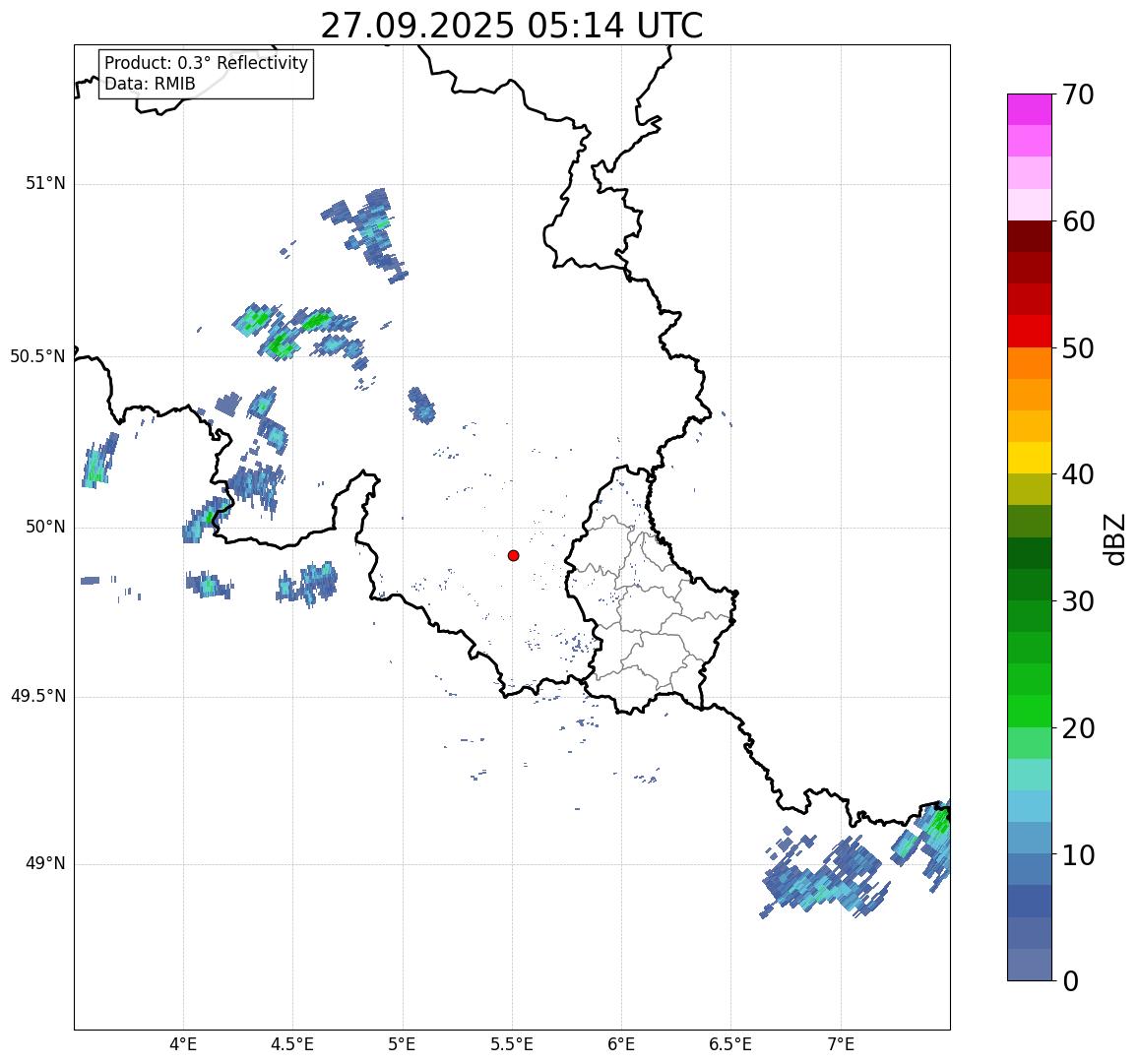Click the longitude label "6.5°E"
The height and width of the screenshot is (1064, 1139).
pyautogui.click(x=731, y=1044)
